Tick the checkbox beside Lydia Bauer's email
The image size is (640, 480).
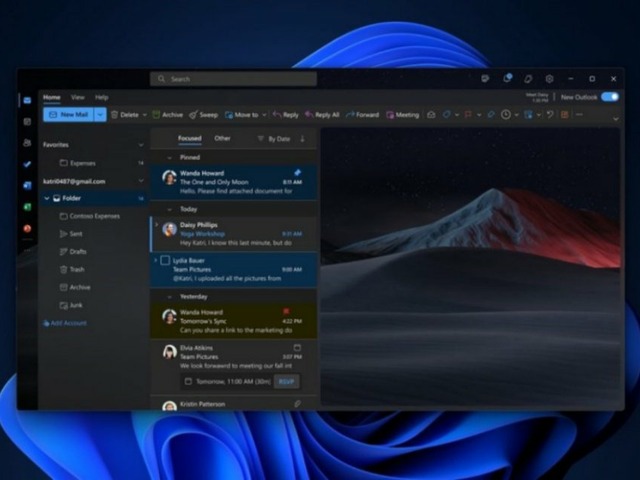[165, 260]
